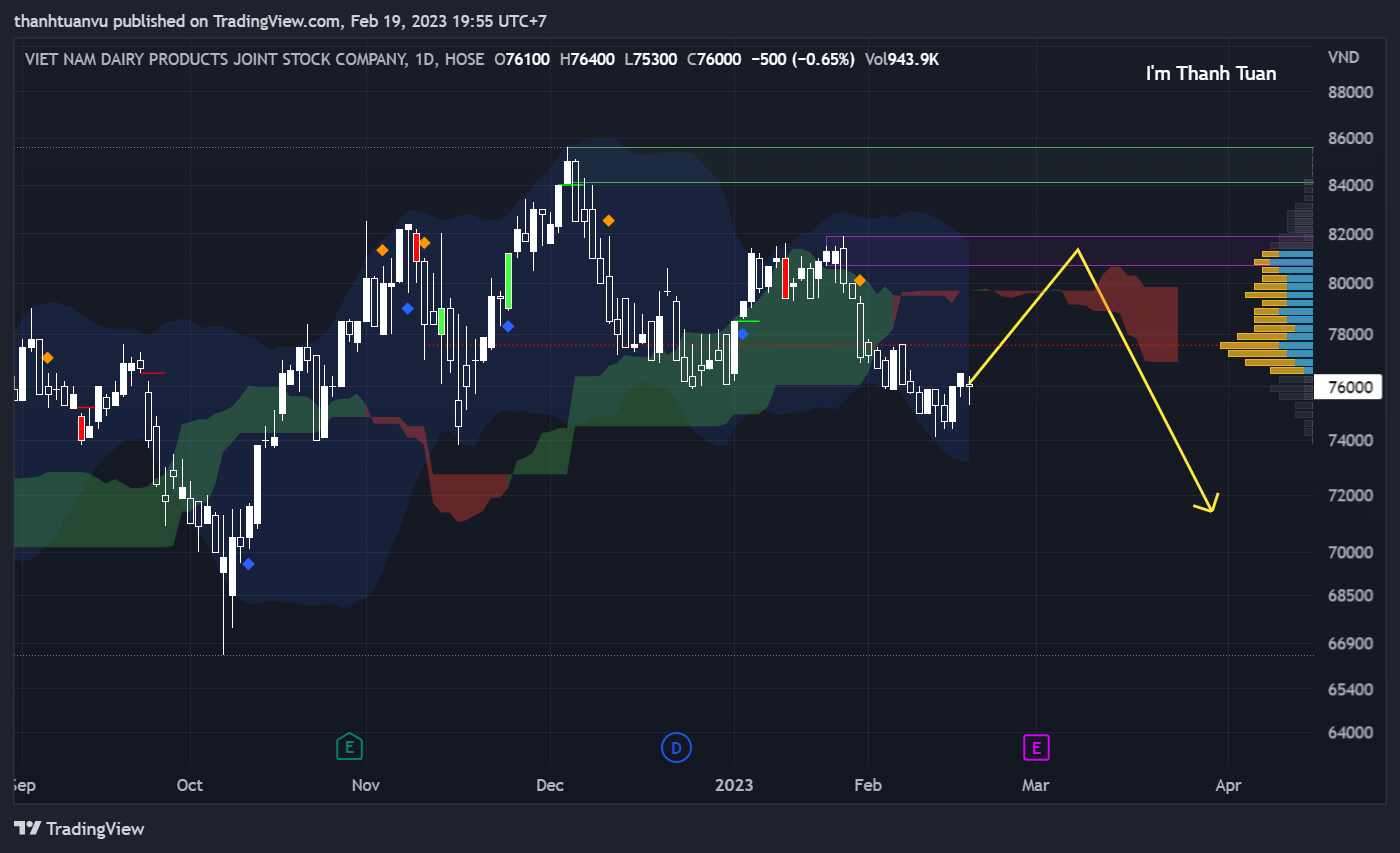Viewport: 1400px width, 853px height.
Task: Click the Sep label on time axis
Action: (x=24, y=786)
